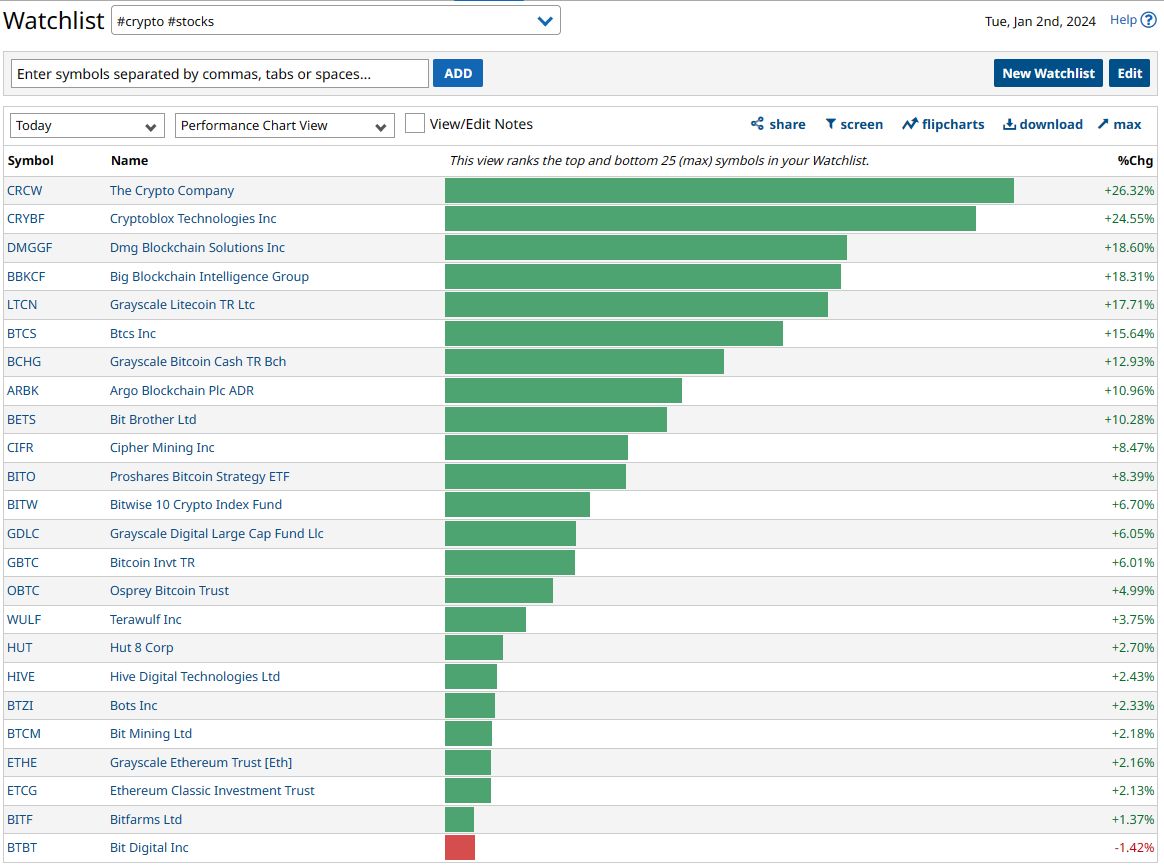Click the share icon
This screenshot has width=1164, height=867.
coord(756,124)
